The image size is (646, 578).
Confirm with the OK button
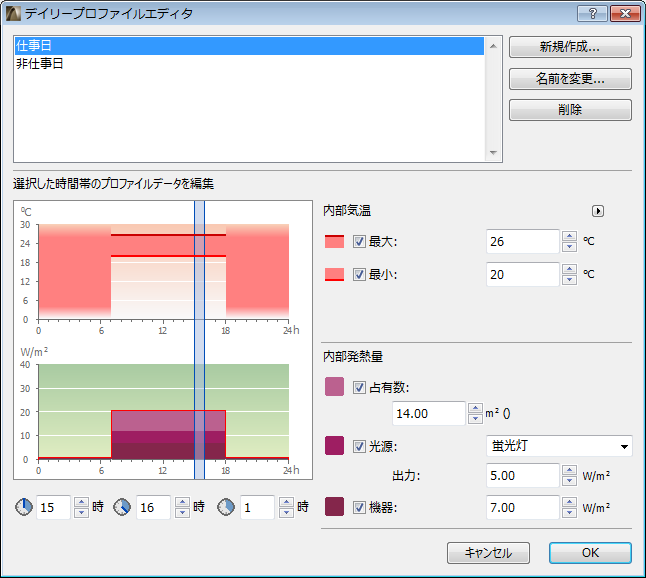pyautogui.click(x=590, y=553)
